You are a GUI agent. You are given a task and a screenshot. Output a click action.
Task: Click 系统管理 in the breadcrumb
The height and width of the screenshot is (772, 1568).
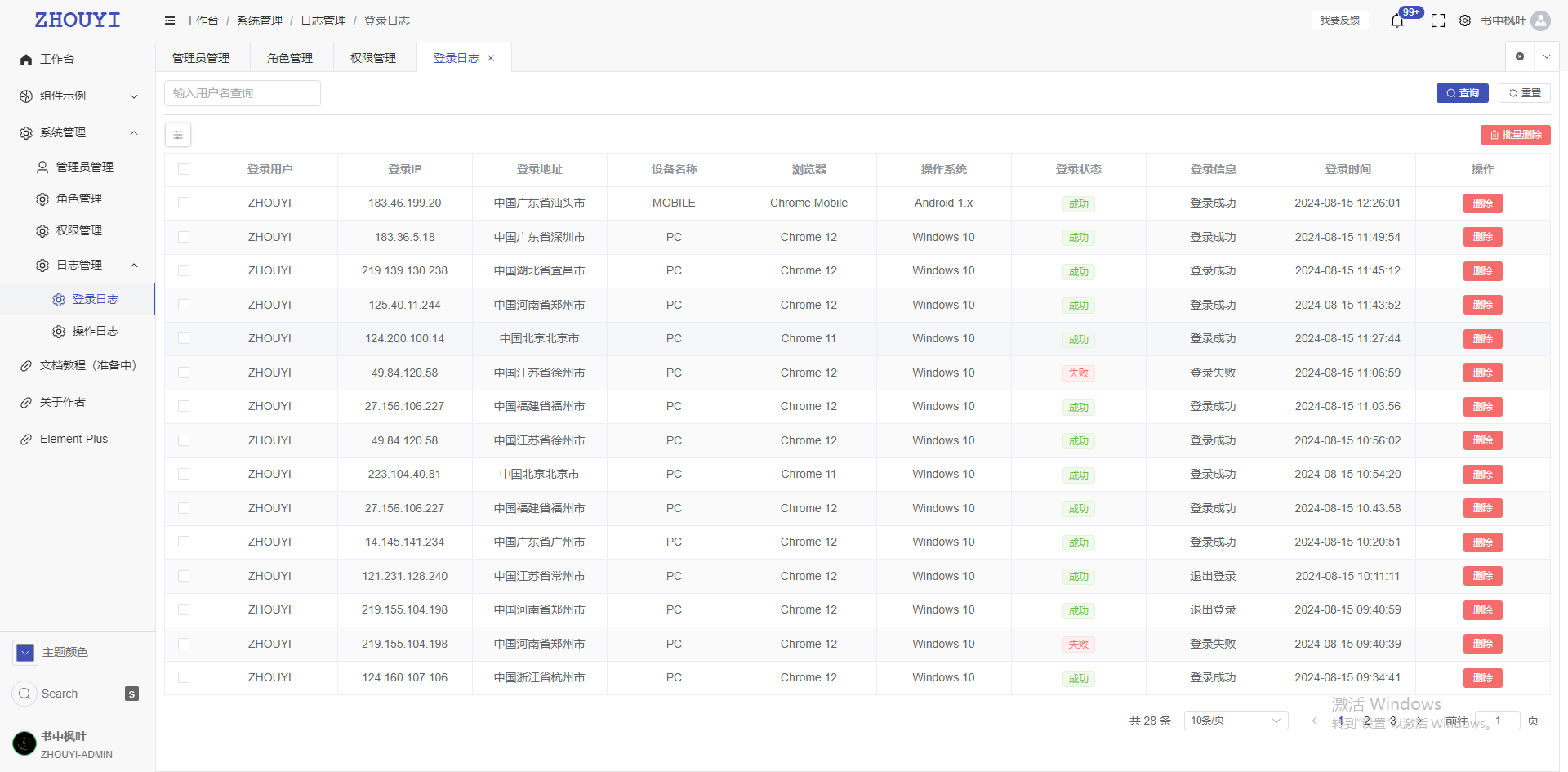[260, 20]
